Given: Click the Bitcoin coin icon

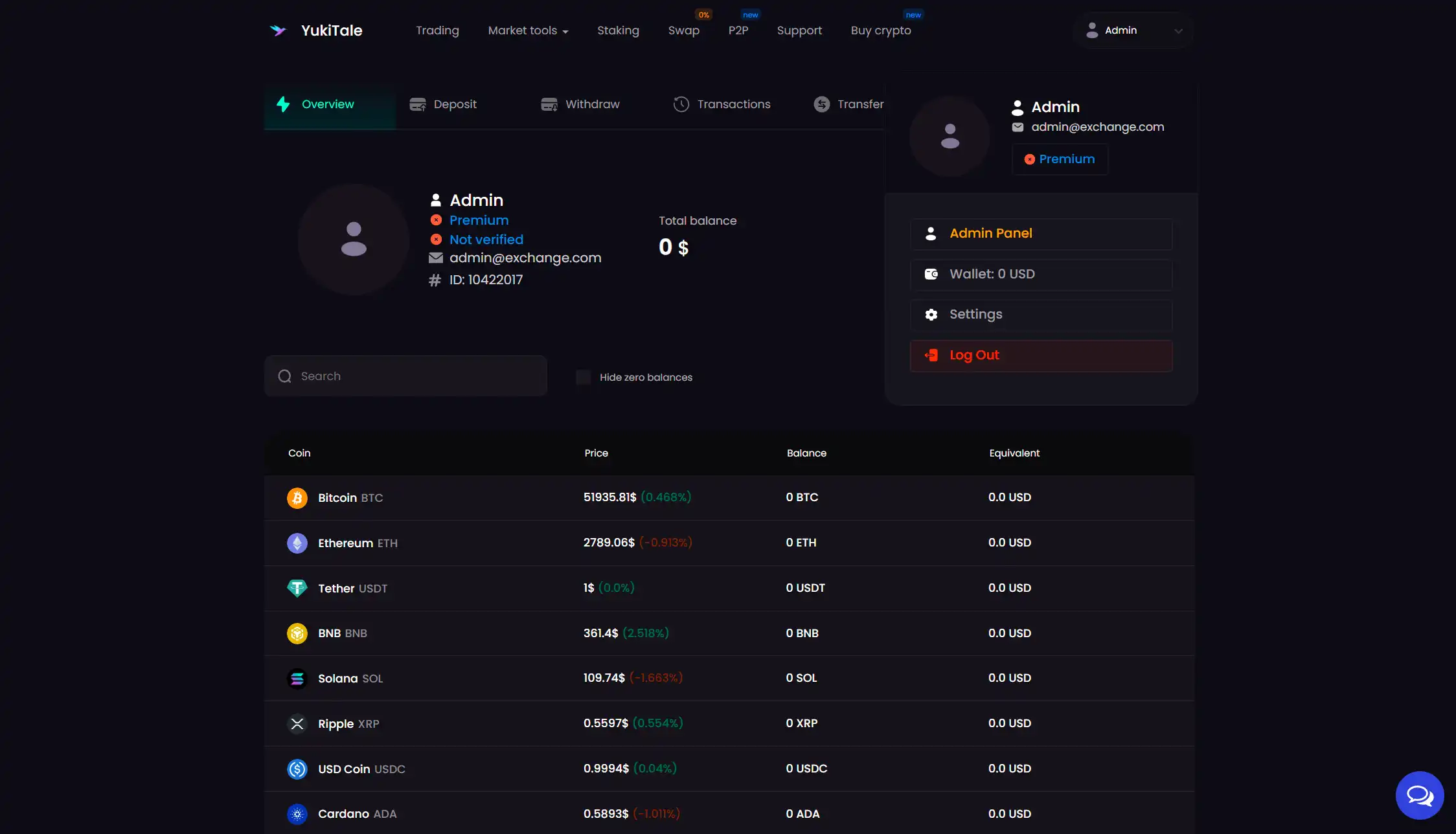Looking at the screenshot, I should tap(297, 498).
